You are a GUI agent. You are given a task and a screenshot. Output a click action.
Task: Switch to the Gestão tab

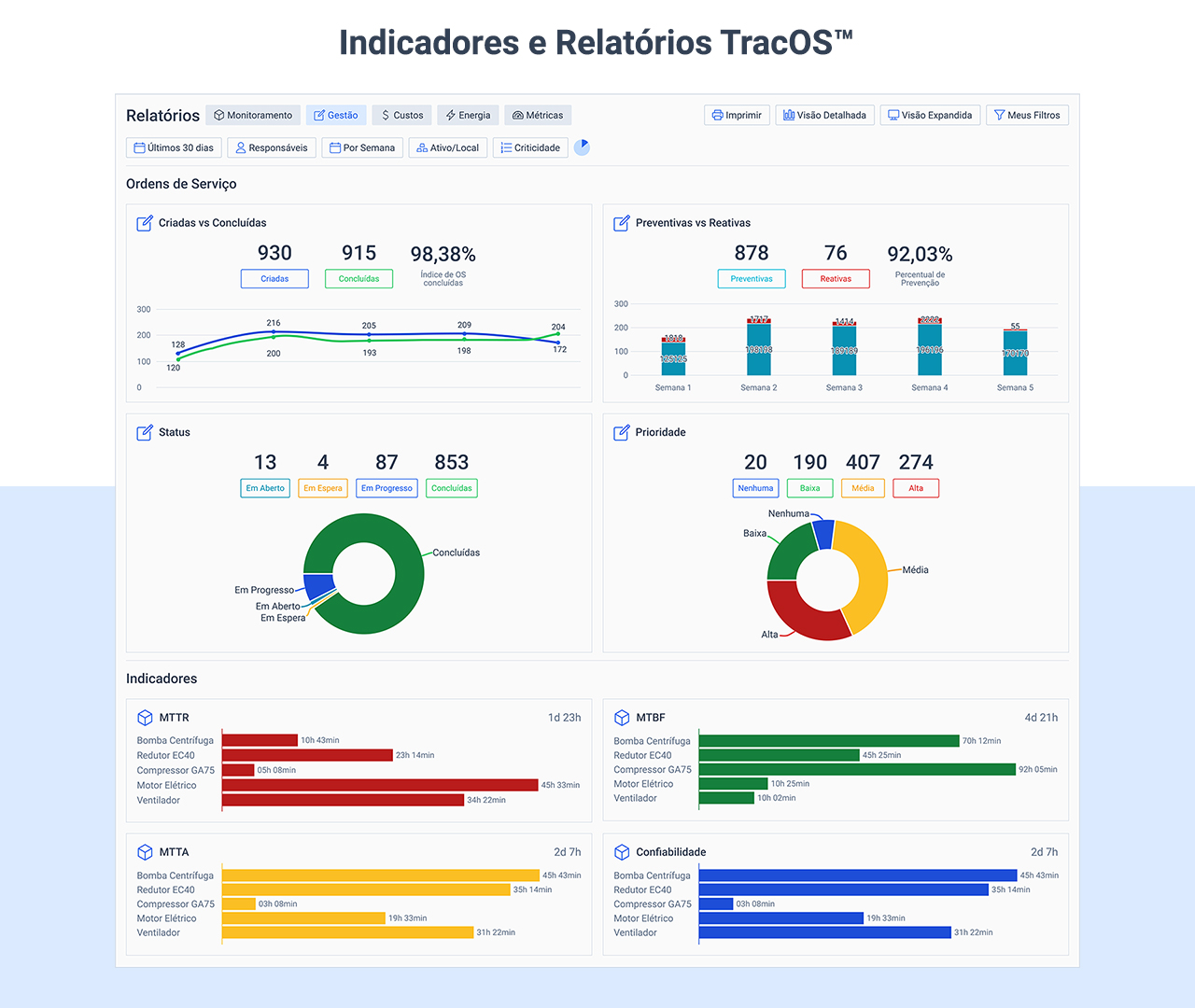point(336,115)
